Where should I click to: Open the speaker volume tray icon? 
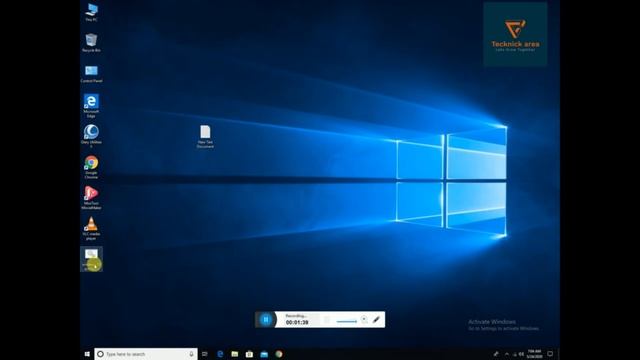[x=521, y=354]
